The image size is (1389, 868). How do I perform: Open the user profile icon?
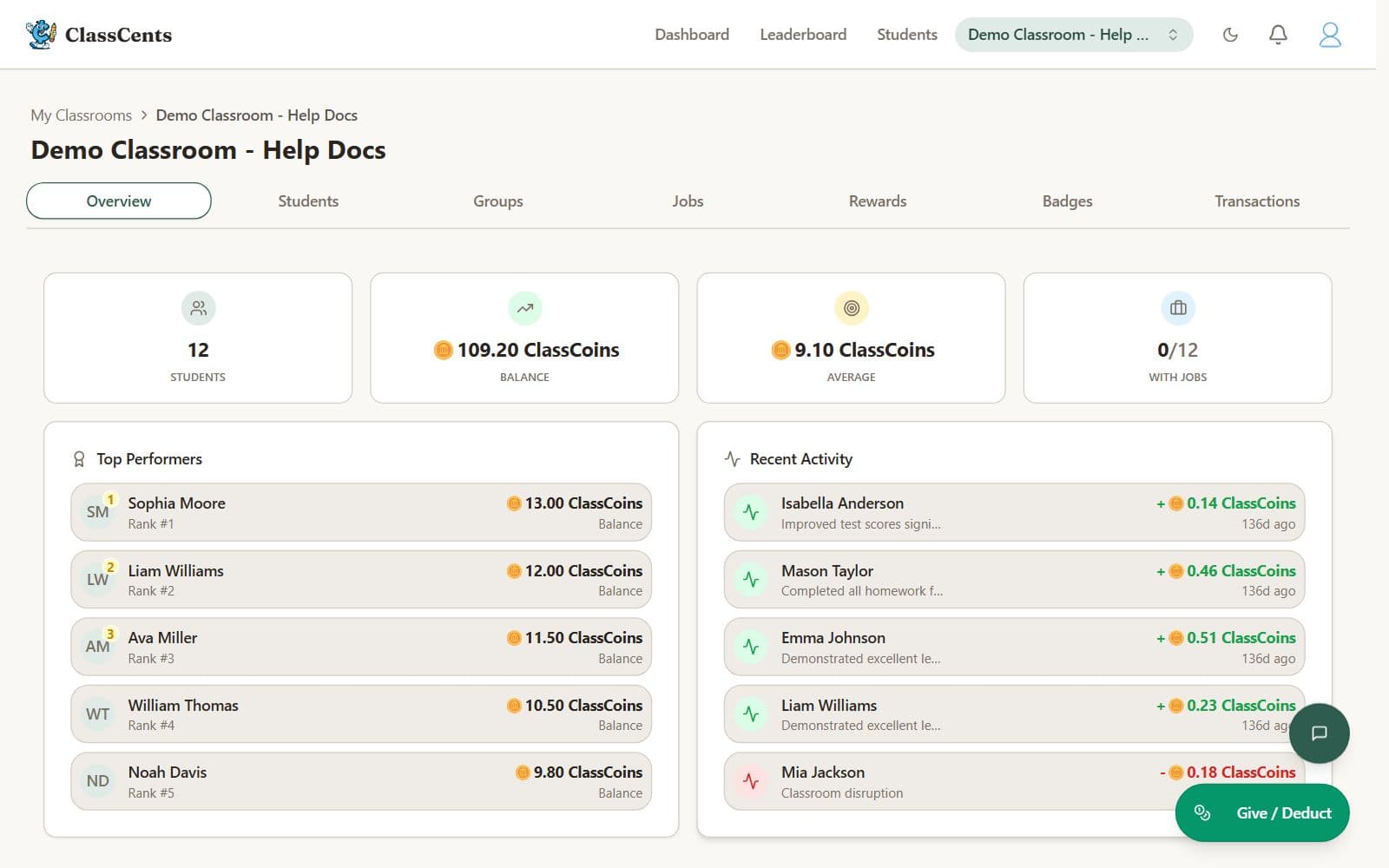[x=1330, y=35]
